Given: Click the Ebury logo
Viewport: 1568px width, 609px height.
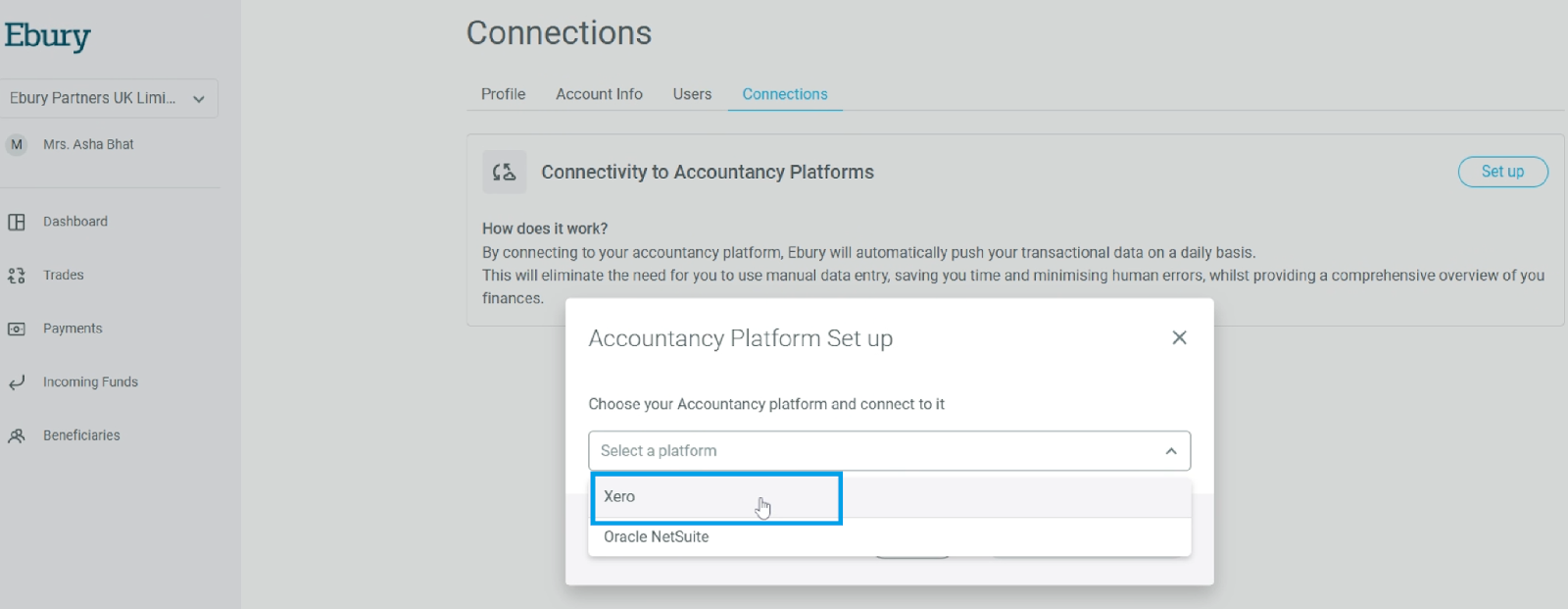Looking at the screenshot, I should tap(47, 36).
